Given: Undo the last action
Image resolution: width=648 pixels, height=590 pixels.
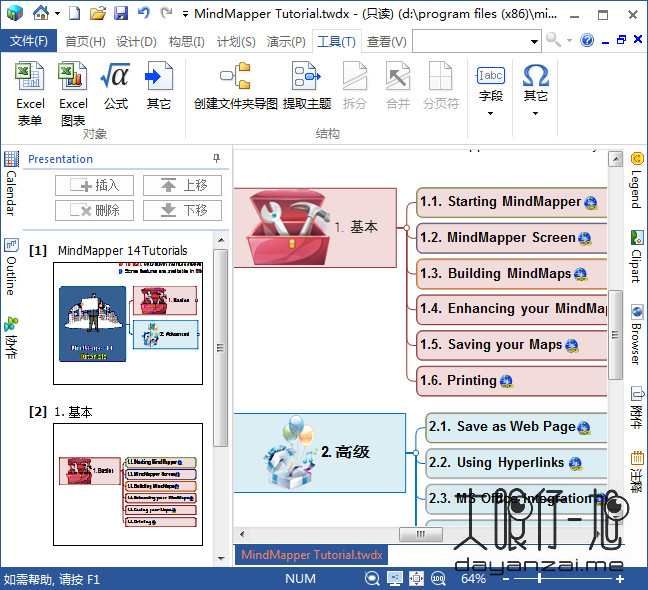Looking at the screenshot, I should coord(143,13).
